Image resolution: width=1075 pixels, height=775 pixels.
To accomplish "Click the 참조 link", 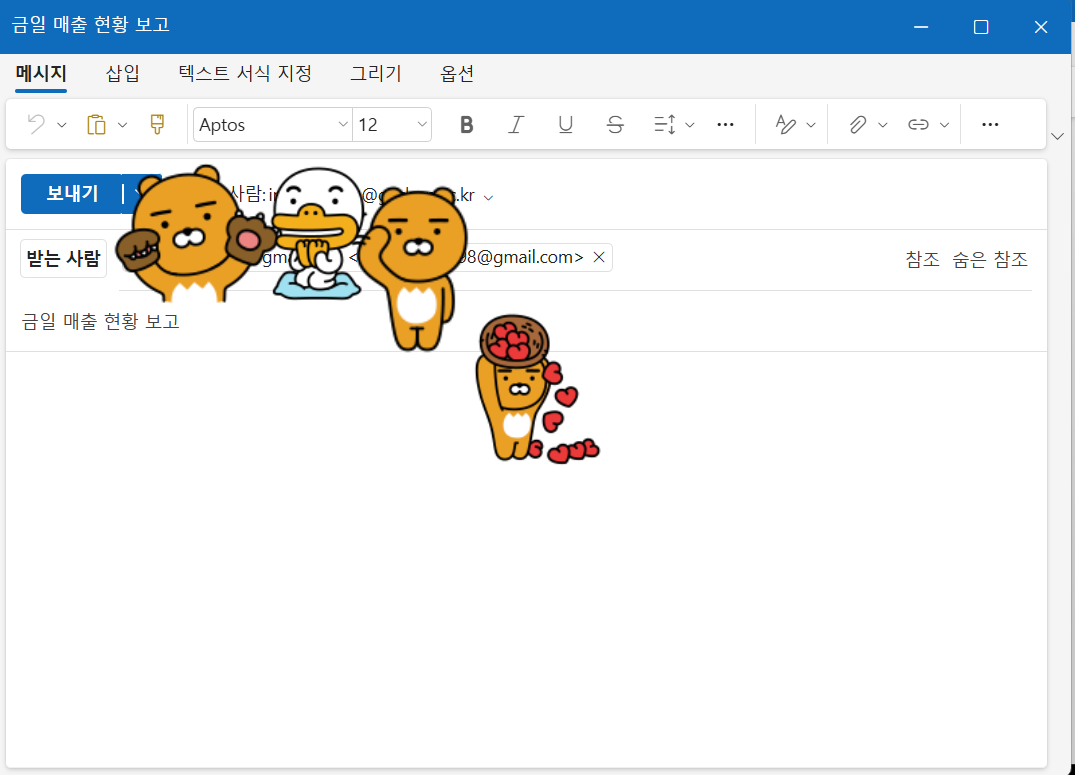I will tap(922, 259).
